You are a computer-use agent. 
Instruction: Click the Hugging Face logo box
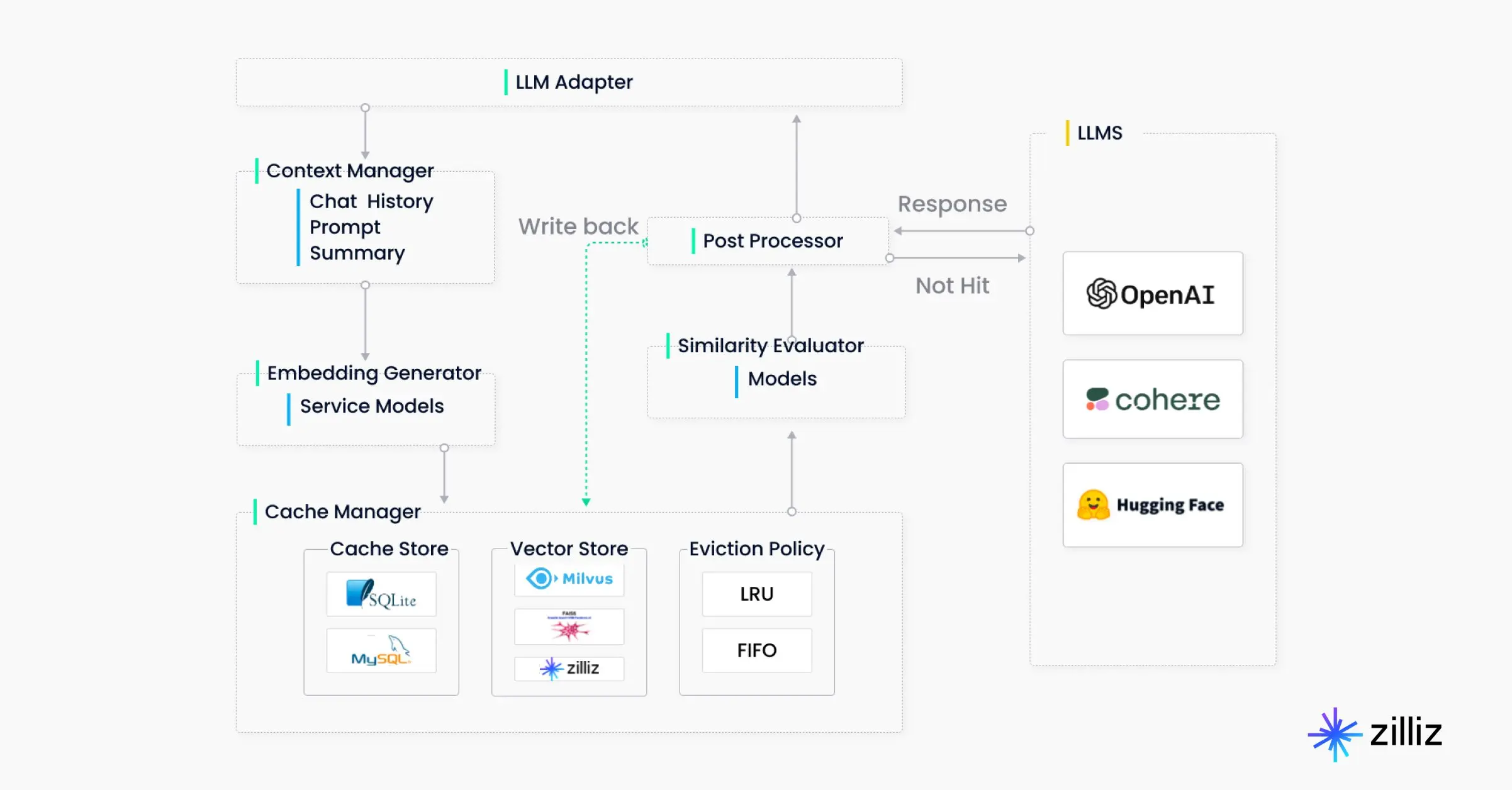point(1152,504)
